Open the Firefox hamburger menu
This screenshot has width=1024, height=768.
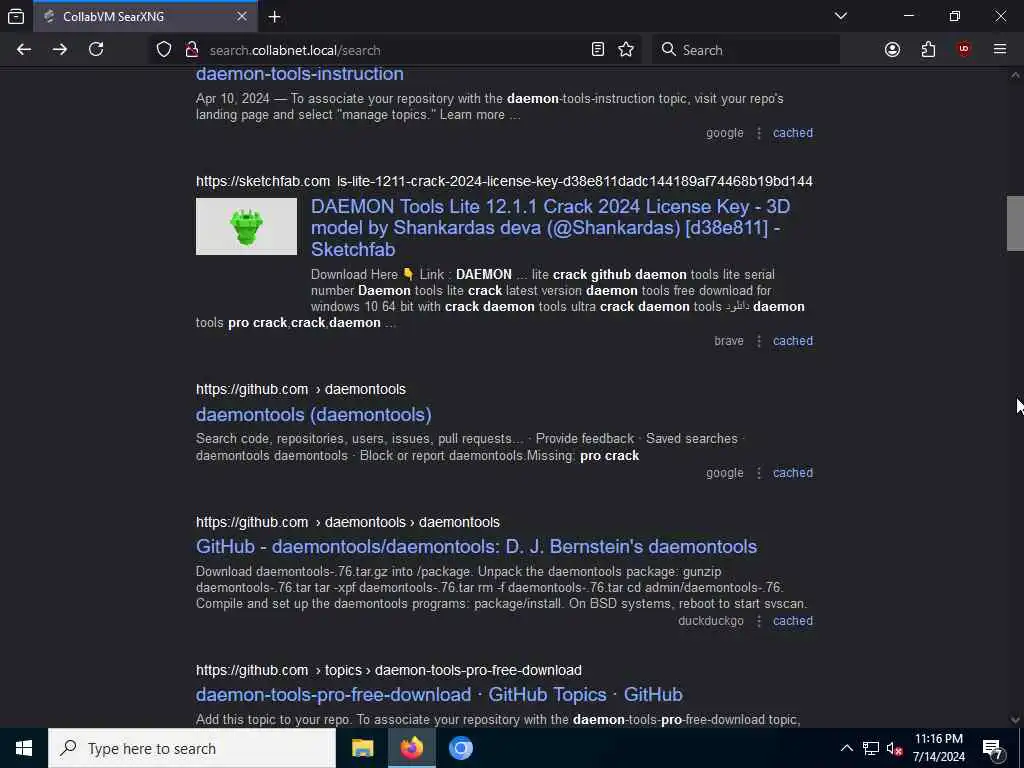tap(1000, 49)
